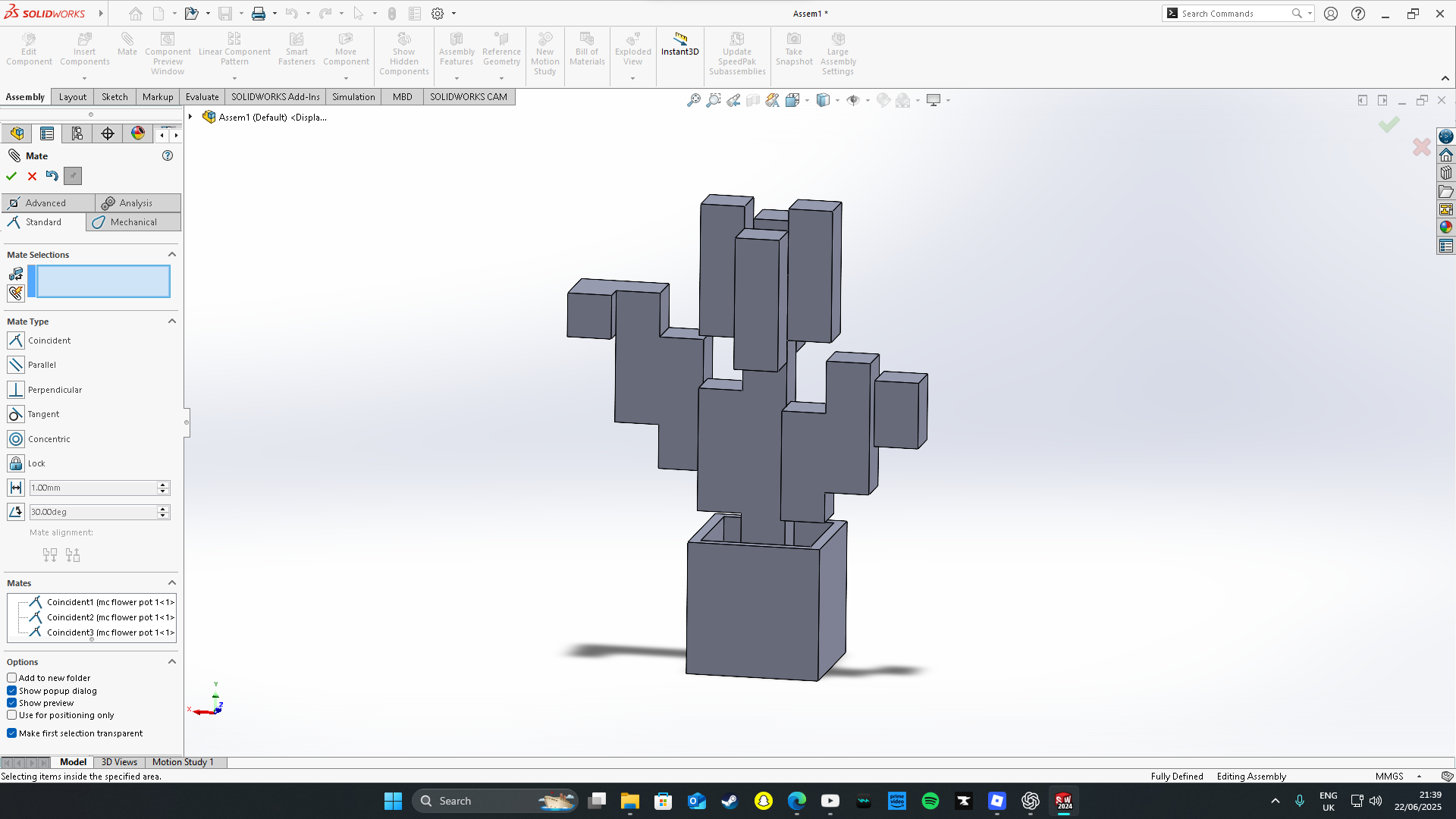Activate the Distance mate button
Image resolution: width=1456 pixels, height=819 pixels.
16,488
